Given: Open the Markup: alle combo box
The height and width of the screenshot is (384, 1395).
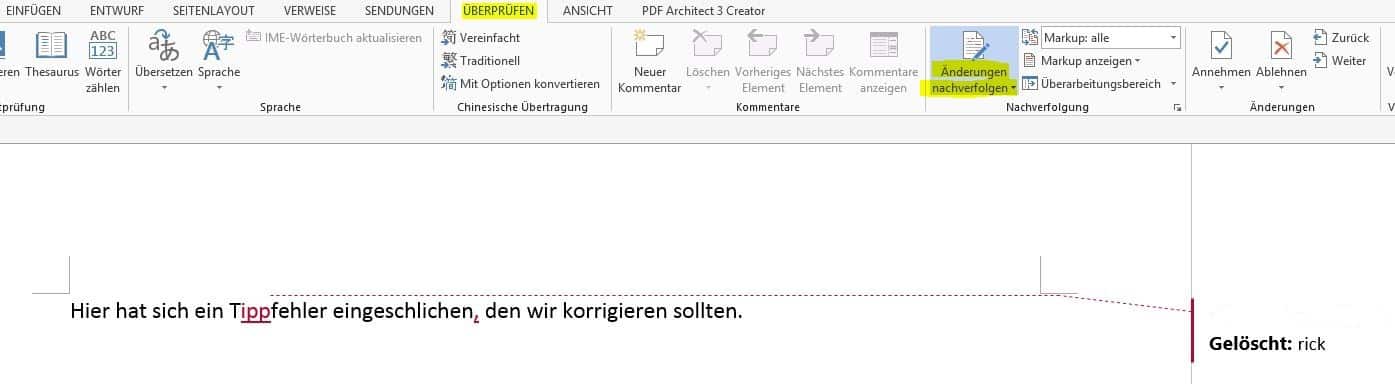Looking at the screenshot, I should click(x=1110, y=38).
